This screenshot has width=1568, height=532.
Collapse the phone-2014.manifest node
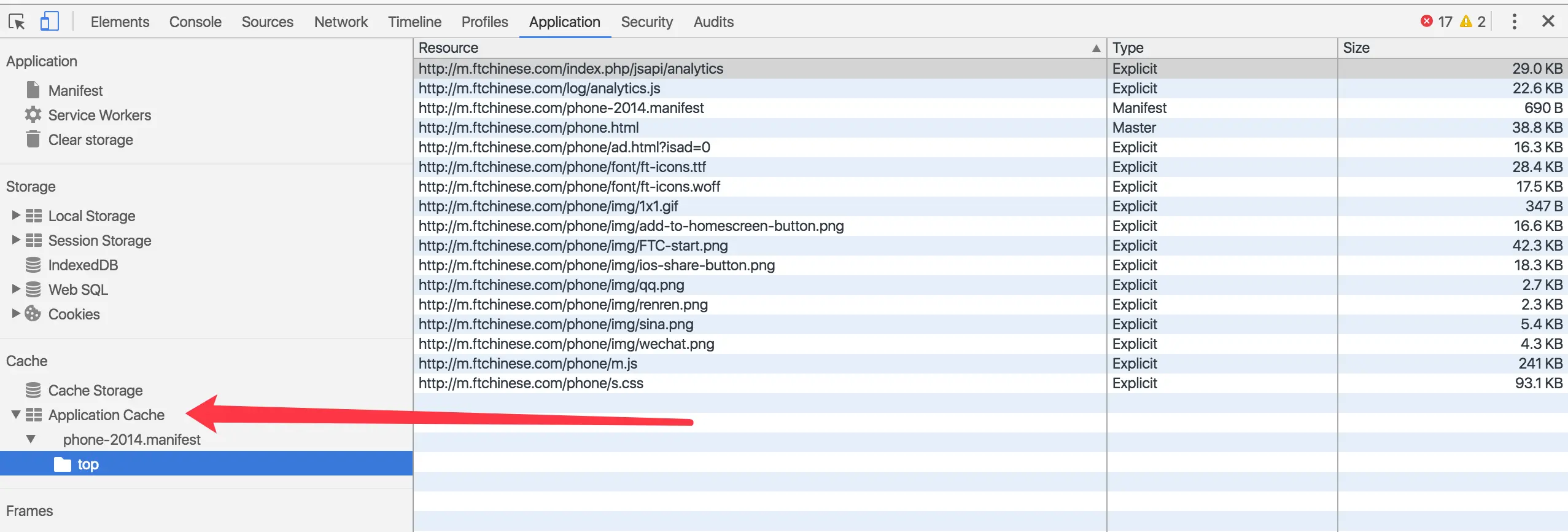[31, 439]
